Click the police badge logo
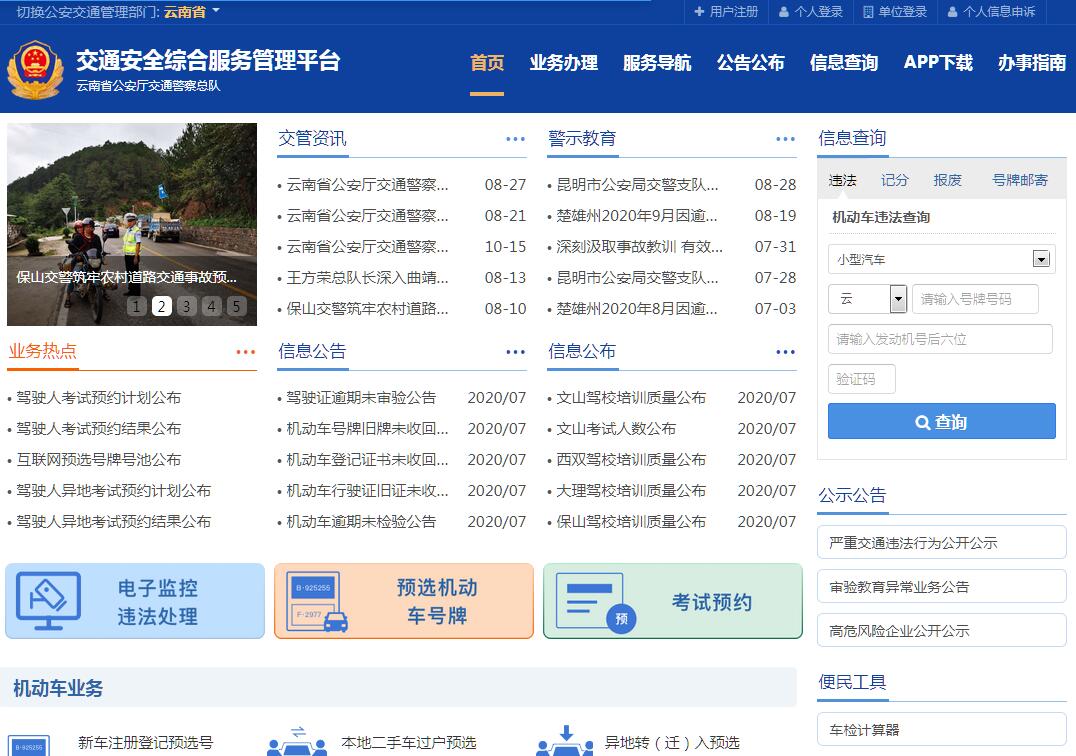The width and height of the screenshot is (1076, 756). click(x=35, y=70)
